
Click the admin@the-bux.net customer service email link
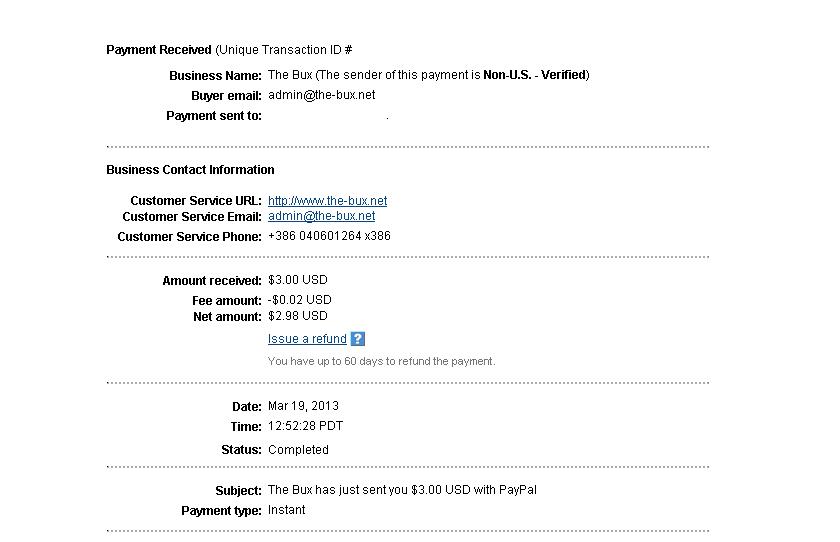coord(321,216)
